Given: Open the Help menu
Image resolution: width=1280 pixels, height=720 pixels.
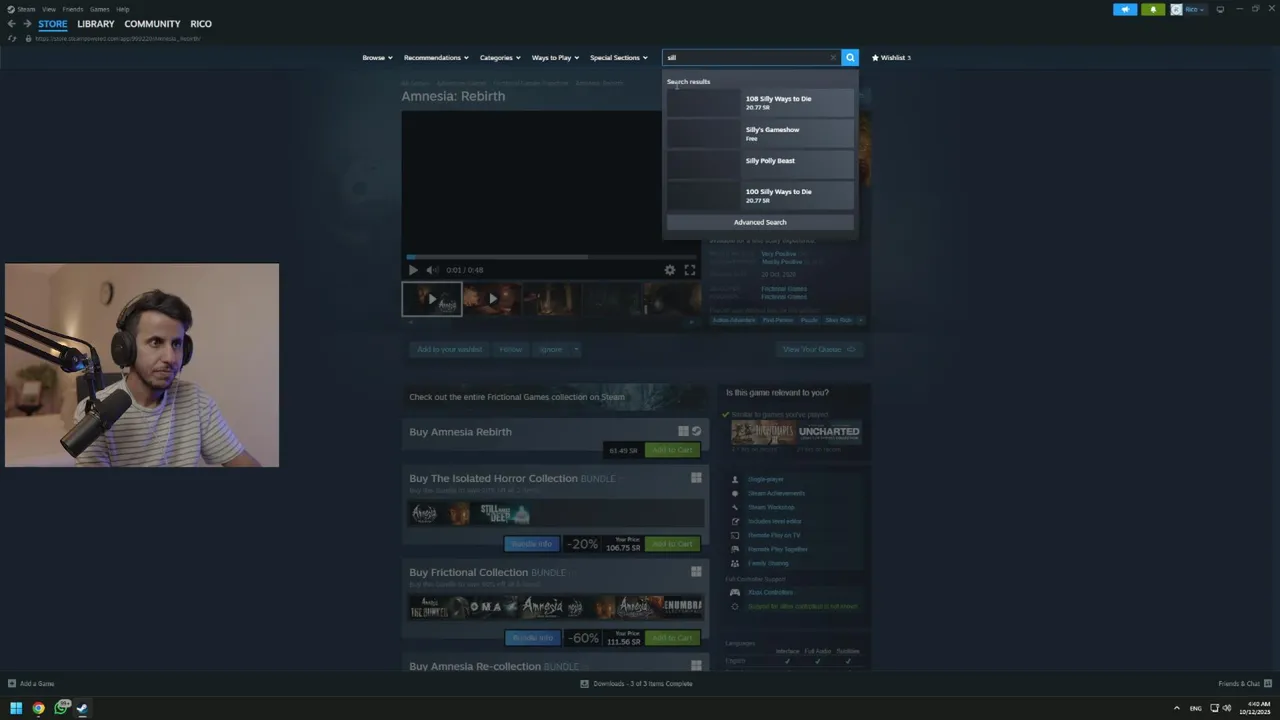Looking at the screenshot, I should [122, 9].
